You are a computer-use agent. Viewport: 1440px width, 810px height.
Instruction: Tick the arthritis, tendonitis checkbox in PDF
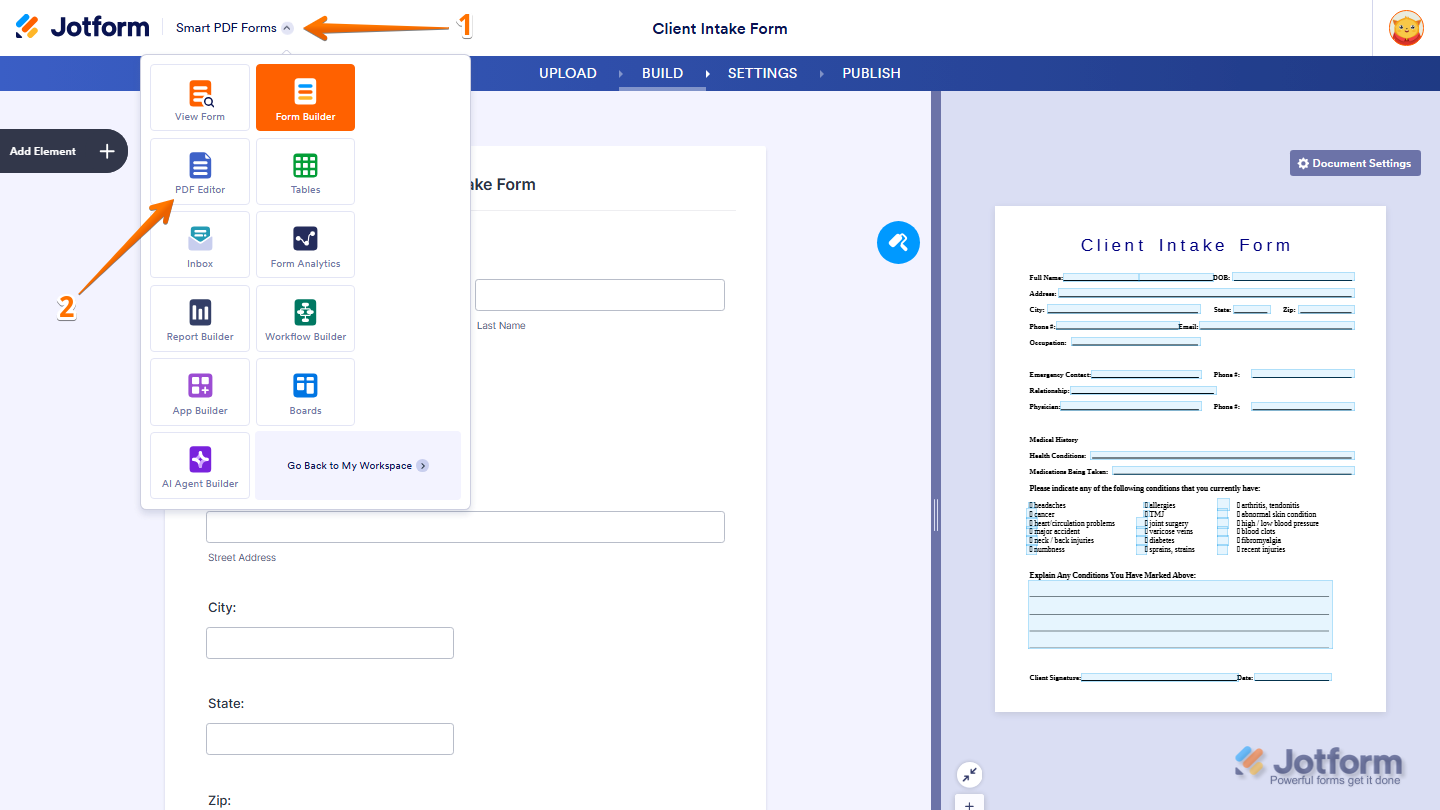(x=1223, y=504)
